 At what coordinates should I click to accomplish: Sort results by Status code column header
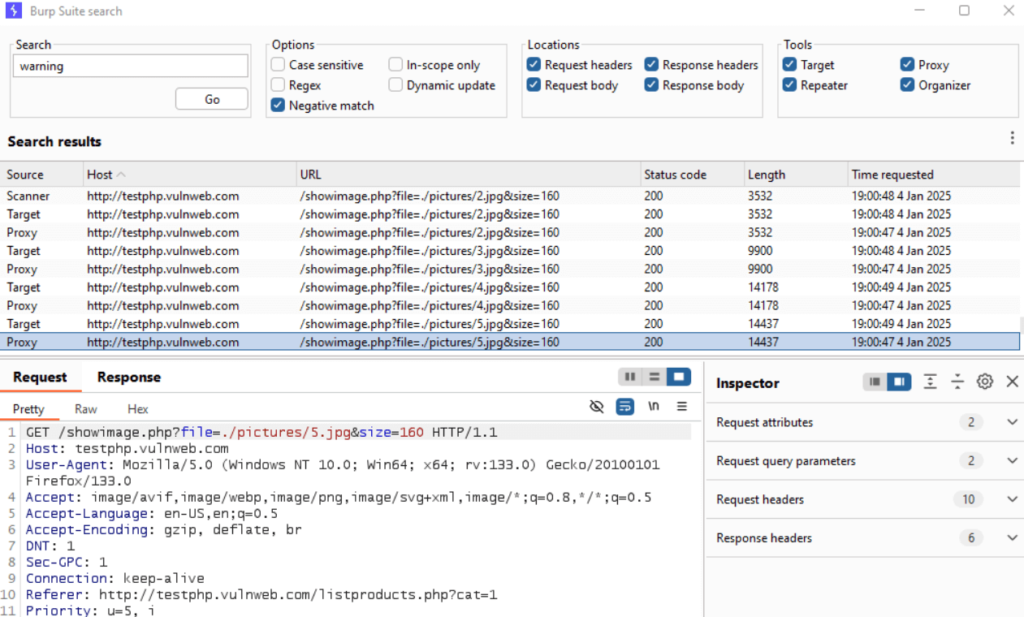pyautogui.click(x=692, y=174)
